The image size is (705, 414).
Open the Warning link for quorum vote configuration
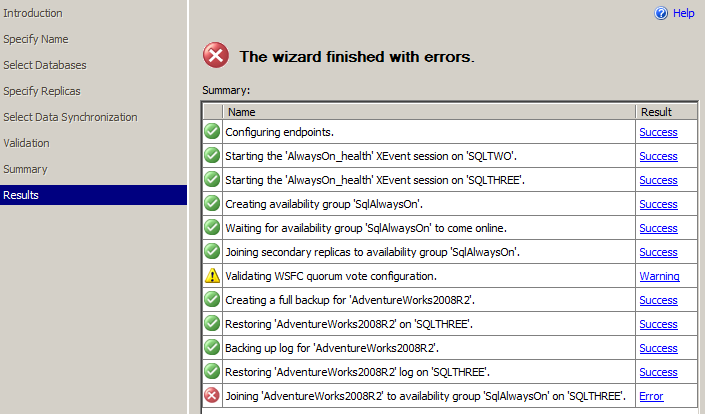(x=659, y=276)
